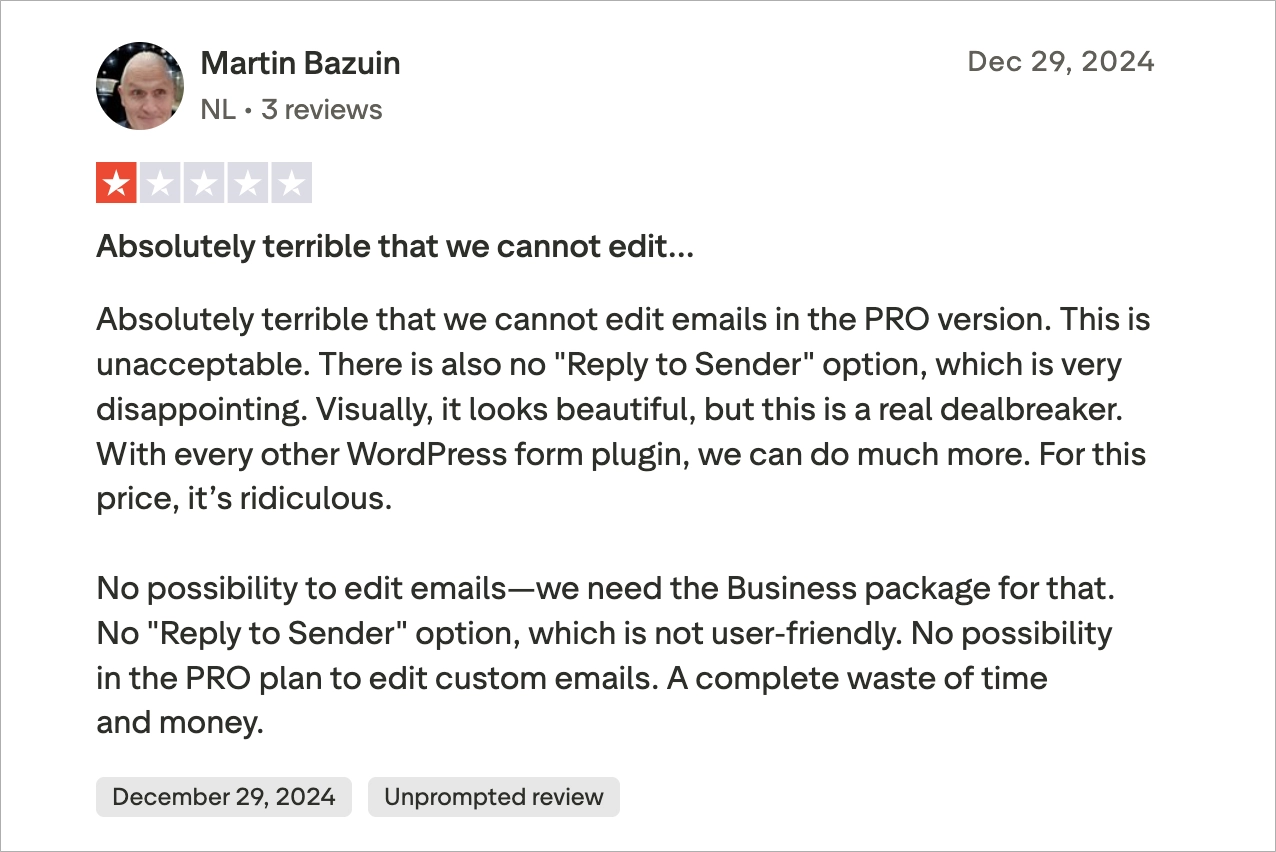Click the NL country label
Screen dimensions: 1276x852
(218, 109)
